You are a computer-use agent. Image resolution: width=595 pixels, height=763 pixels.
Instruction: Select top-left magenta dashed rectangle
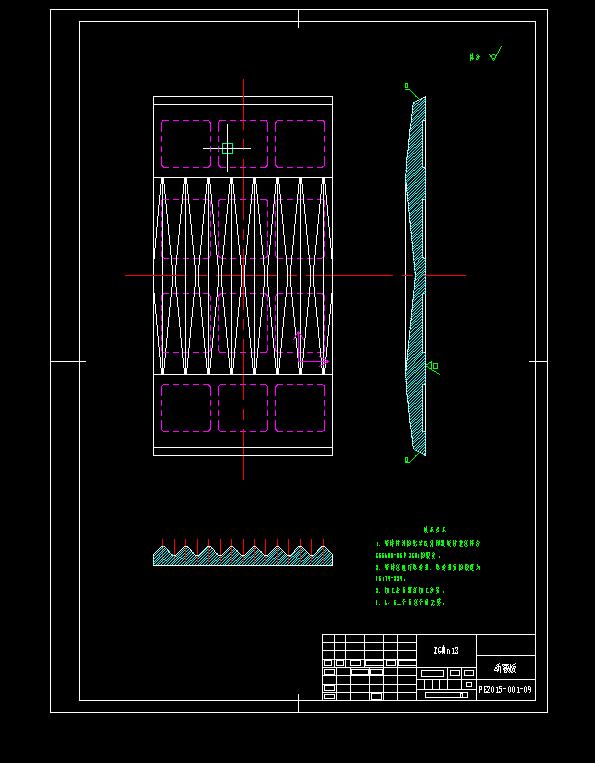pos(186,144)
